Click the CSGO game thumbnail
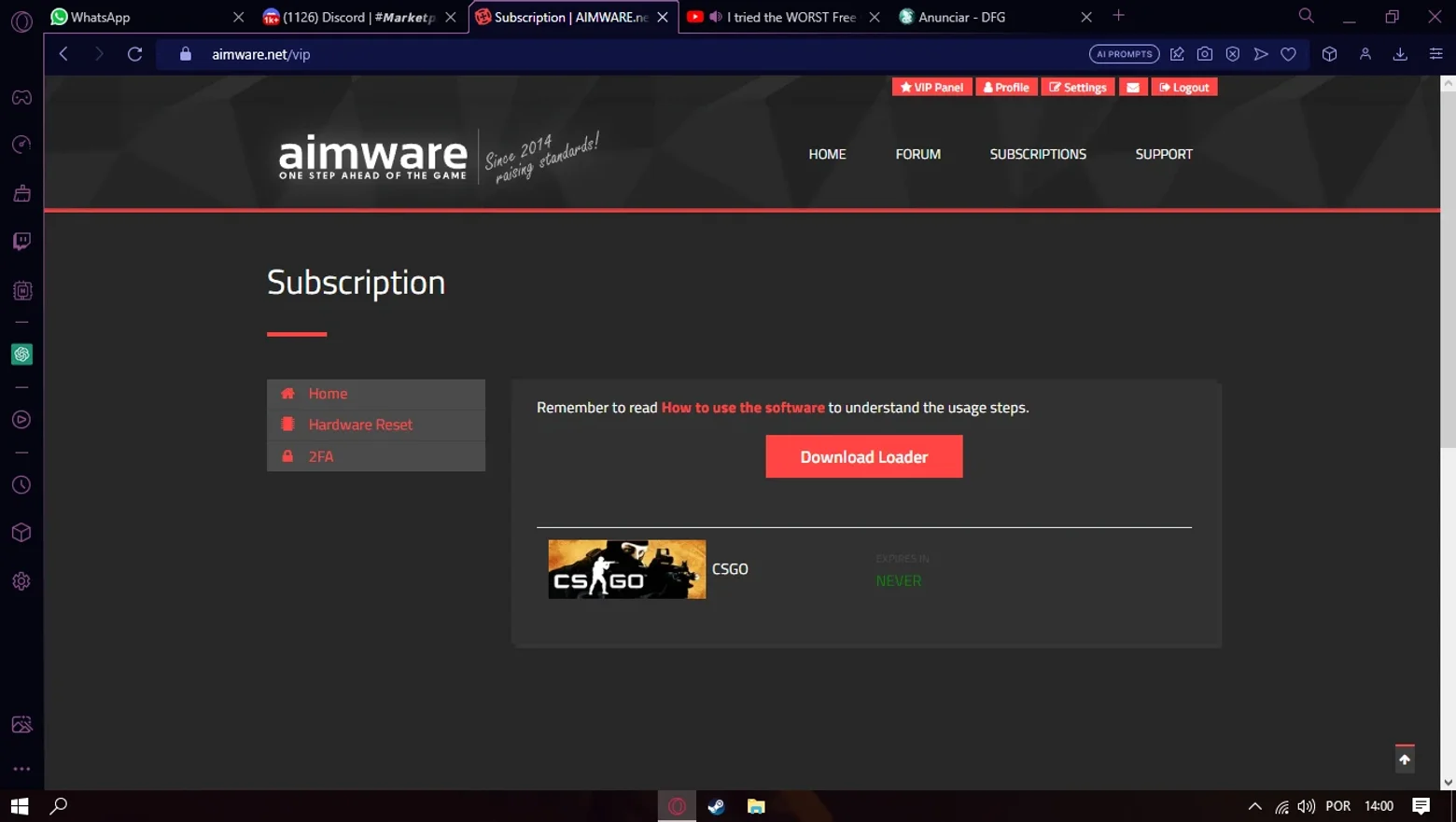The height and width of the screenshot is (822, 1456). tap(627, 569)
